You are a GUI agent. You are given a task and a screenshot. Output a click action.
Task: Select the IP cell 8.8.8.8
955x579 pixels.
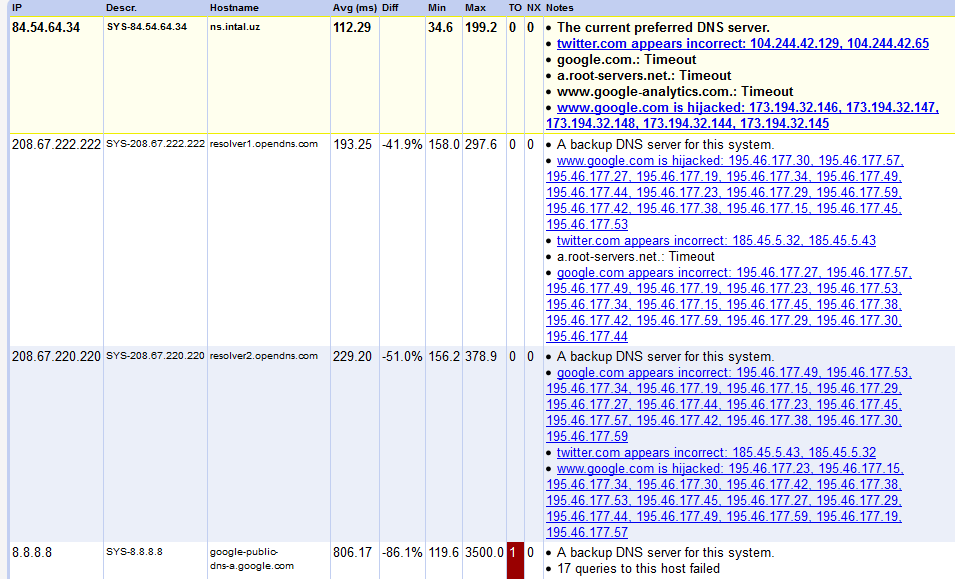(x=32, y=552)
